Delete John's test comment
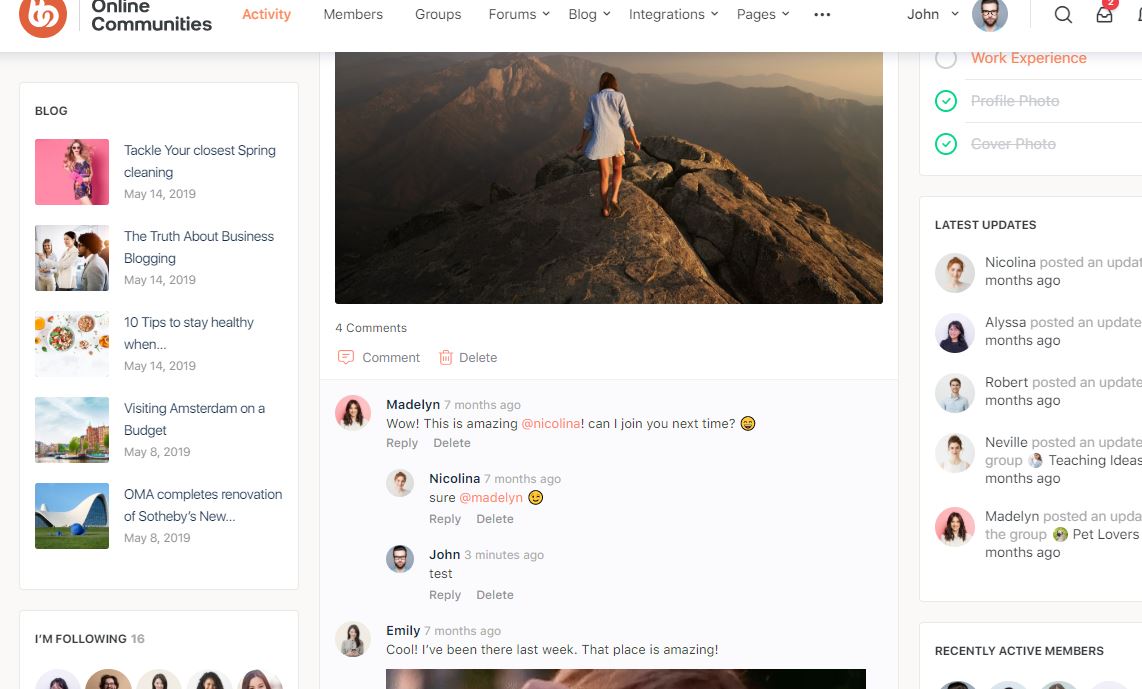This screenshot has width=1142, height=689. (495, 594)
